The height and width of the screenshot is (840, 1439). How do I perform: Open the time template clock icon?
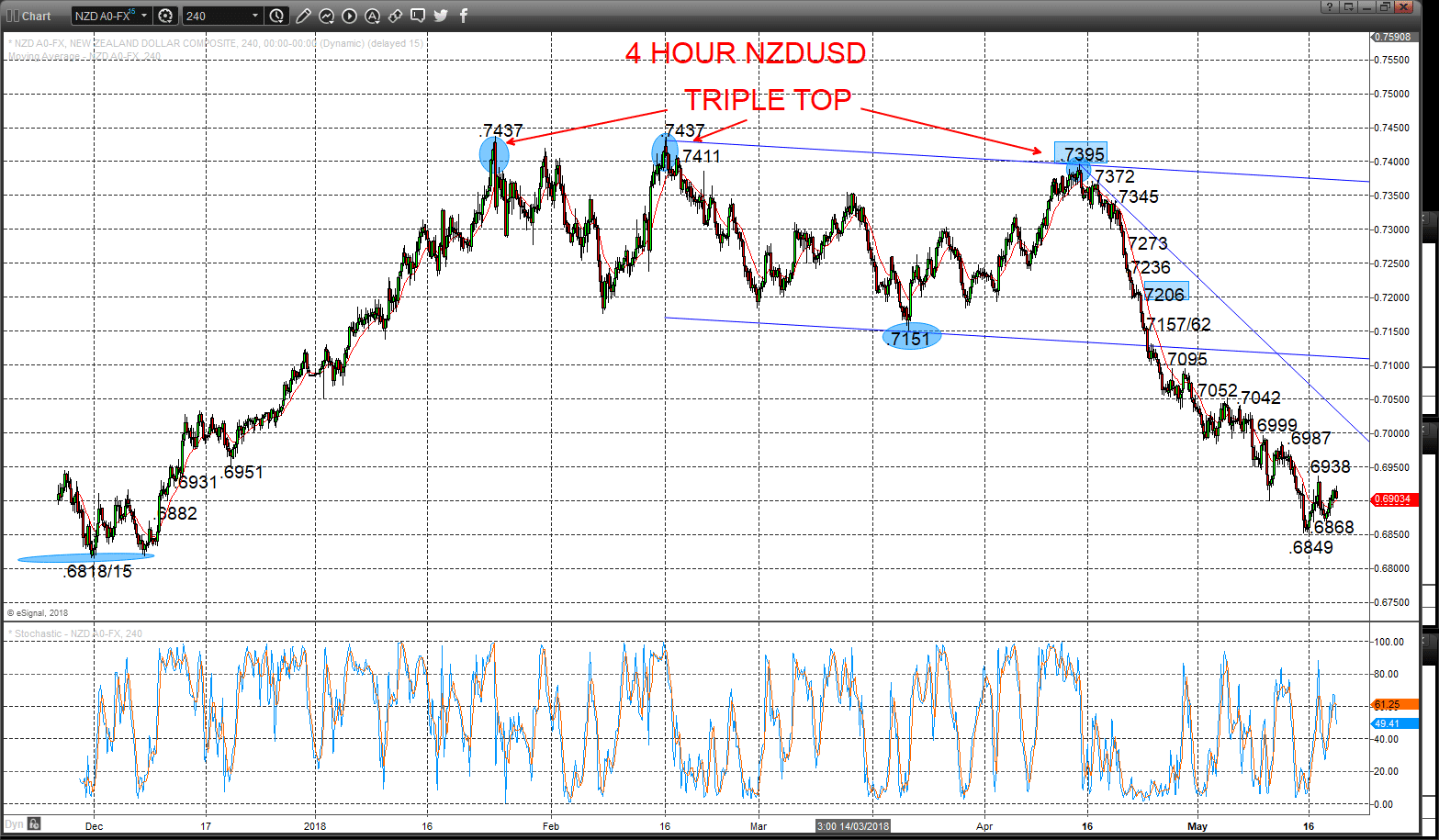[276, 16]
